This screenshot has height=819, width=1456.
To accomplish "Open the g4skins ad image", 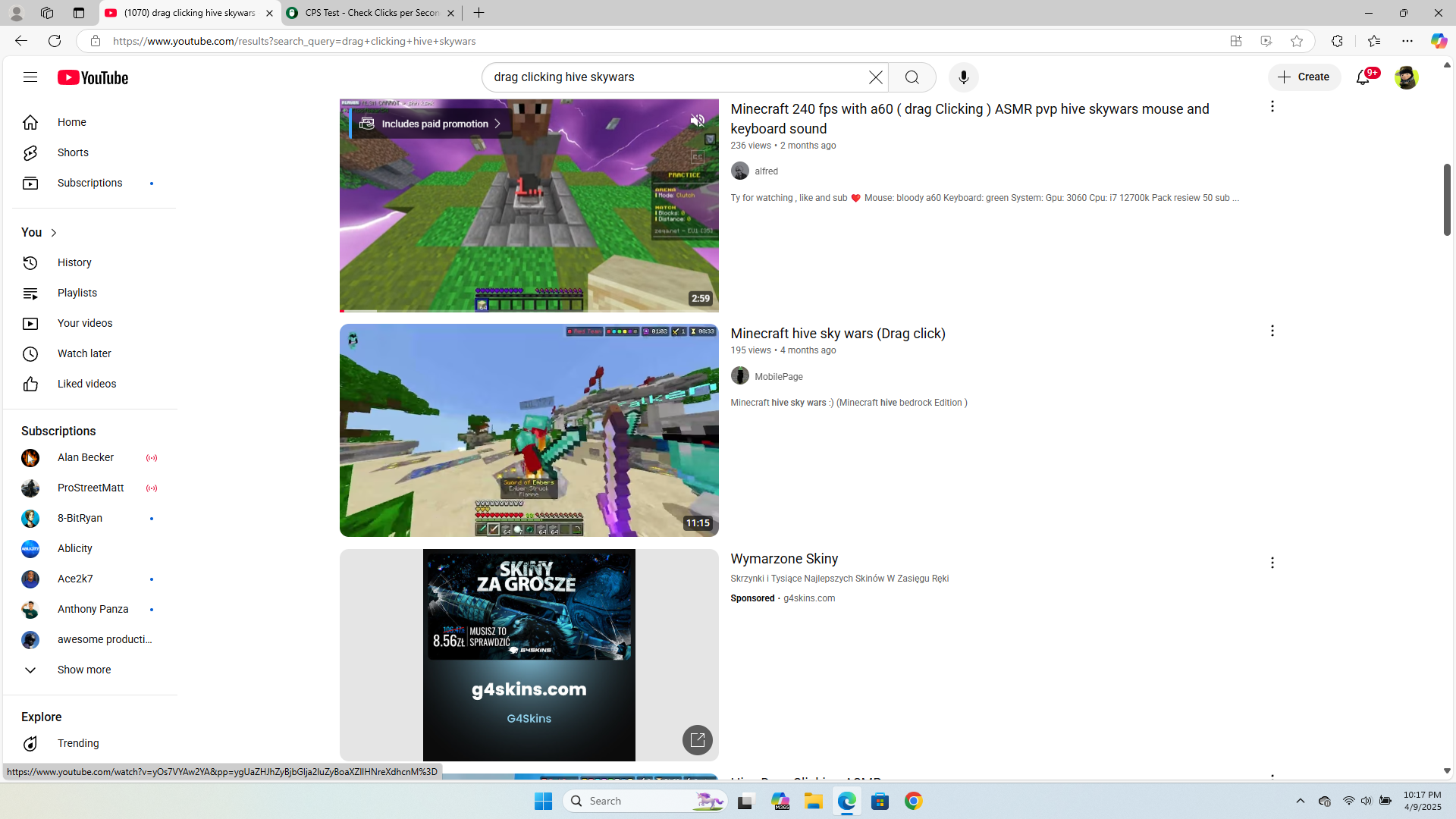I will point(529,655).
